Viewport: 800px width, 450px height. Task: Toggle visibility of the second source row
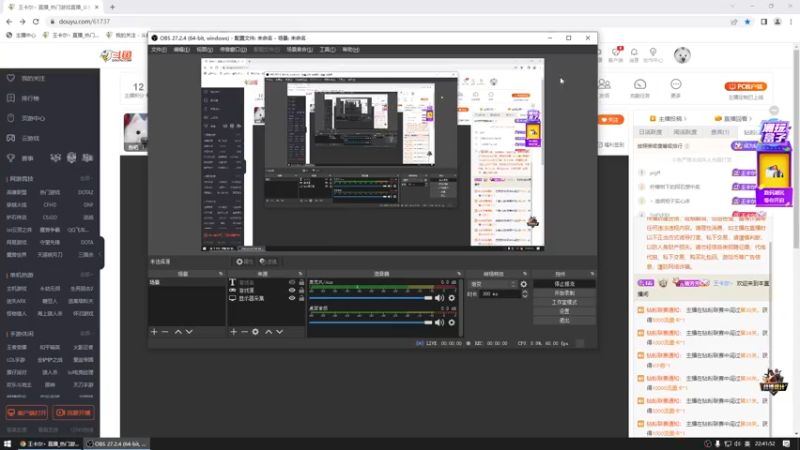coord(292,290)
